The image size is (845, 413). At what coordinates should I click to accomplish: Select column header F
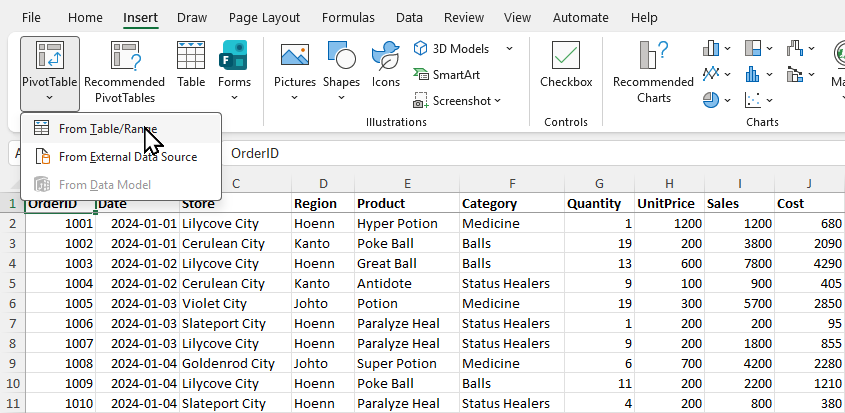[512, 184]
